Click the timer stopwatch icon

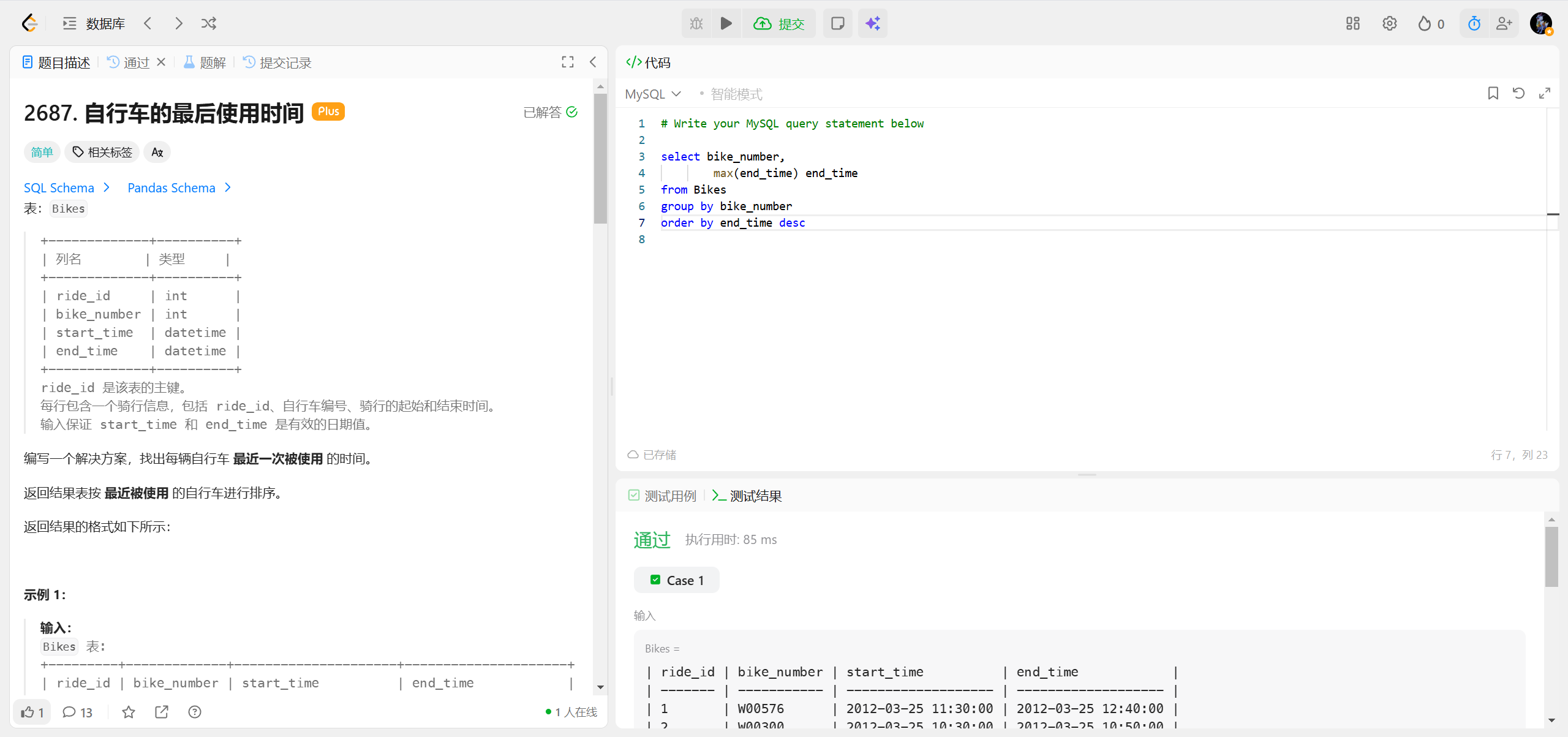pyautogui.click(x=1474, y=23)
